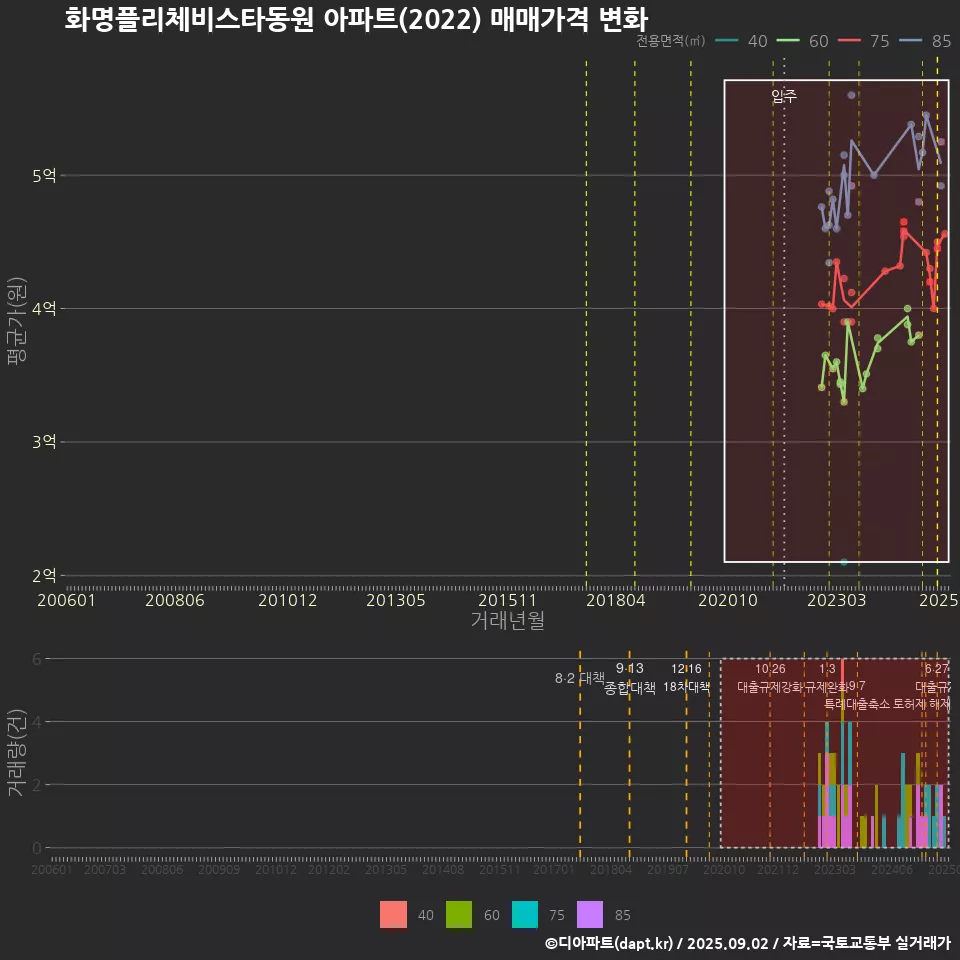Click 202406 on the volume chart x-axis

(x=891, y=869)
